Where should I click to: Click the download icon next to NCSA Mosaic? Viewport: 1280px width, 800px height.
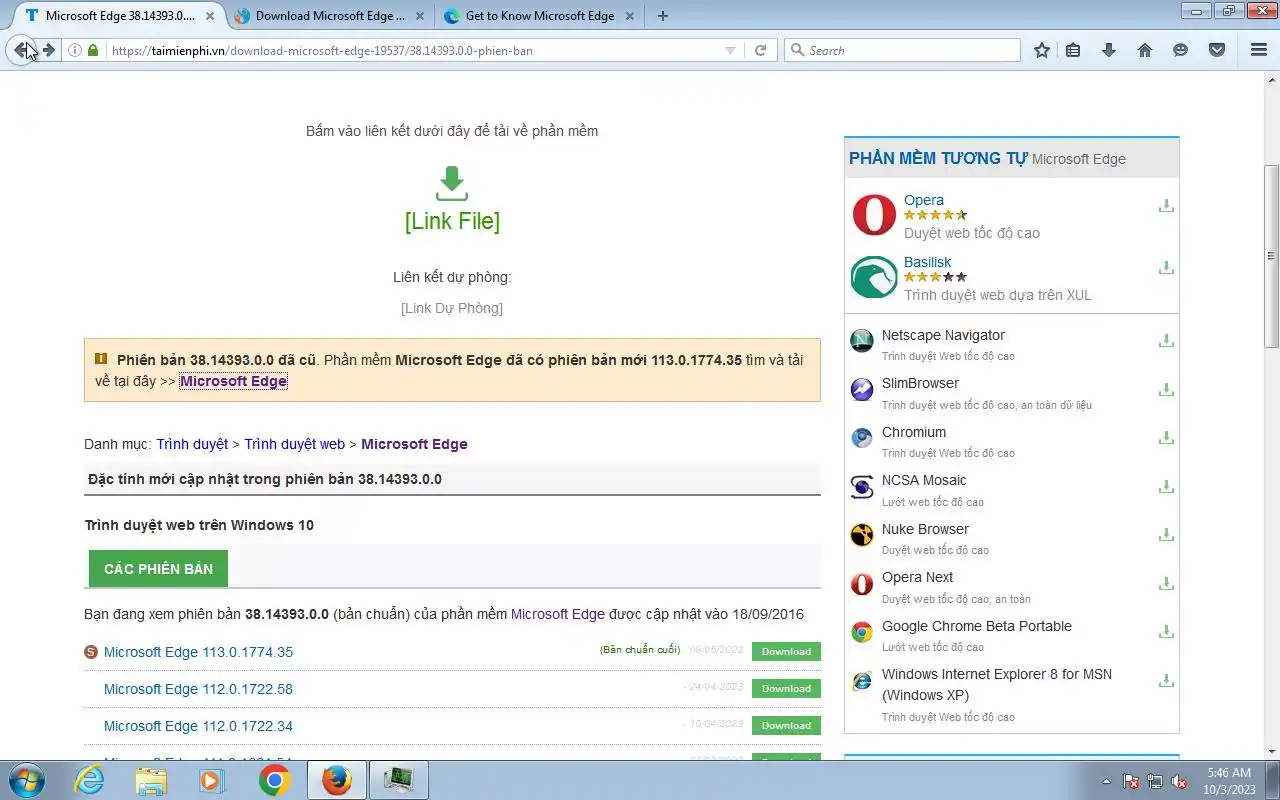click(x=1166, y=486)
